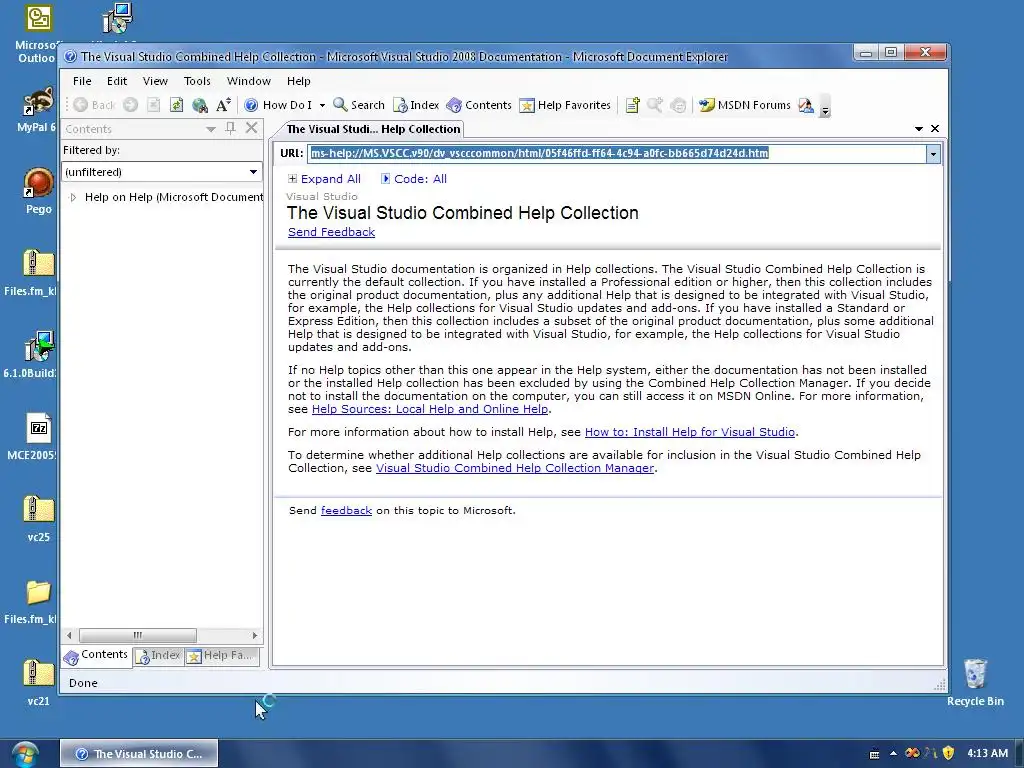Open Help Favorites from the toolbar

[x=565, y=105]
